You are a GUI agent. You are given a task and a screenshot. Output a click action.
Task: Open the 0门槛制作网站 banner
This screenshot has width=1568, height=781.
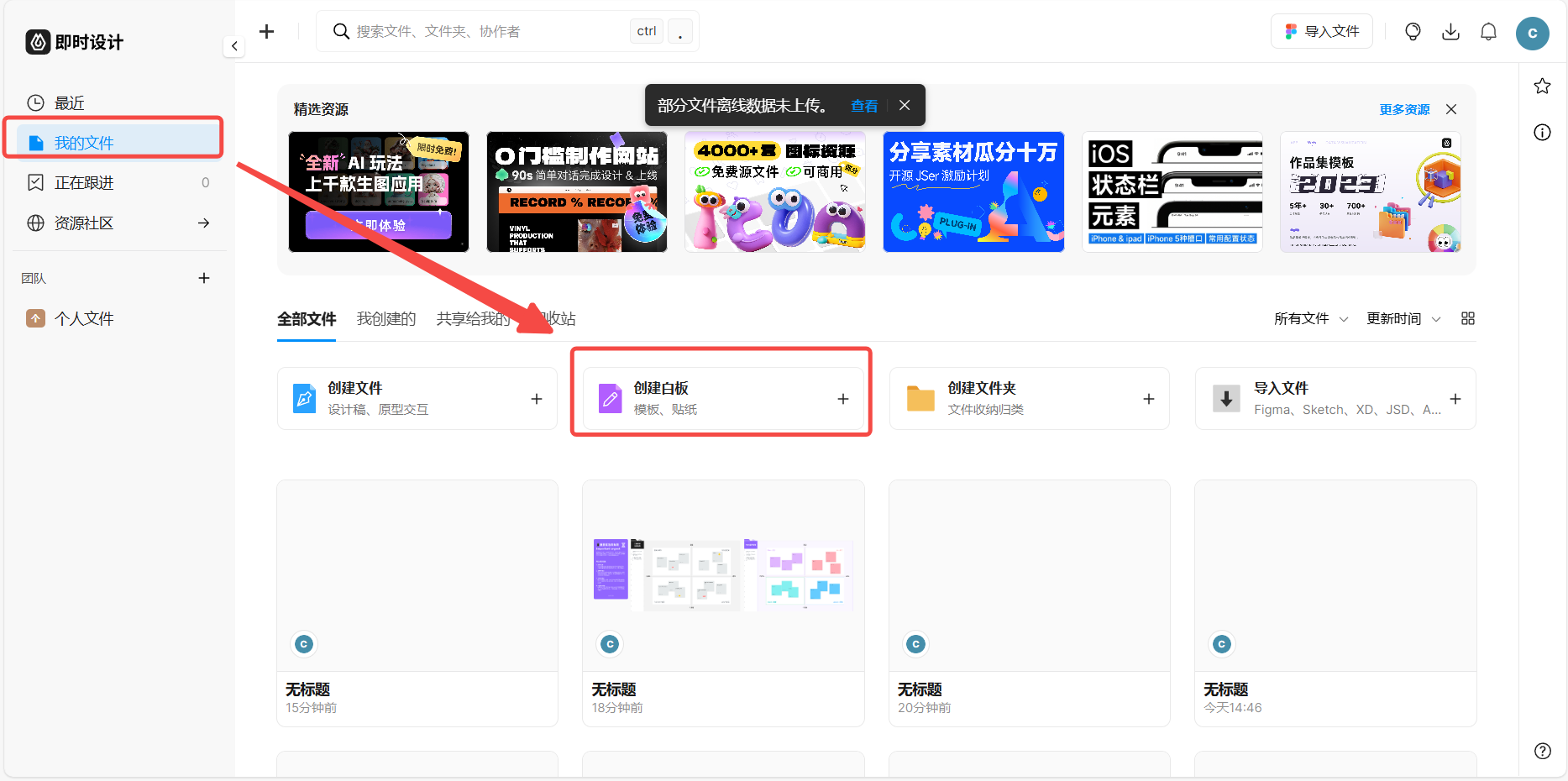click(577, 191)
